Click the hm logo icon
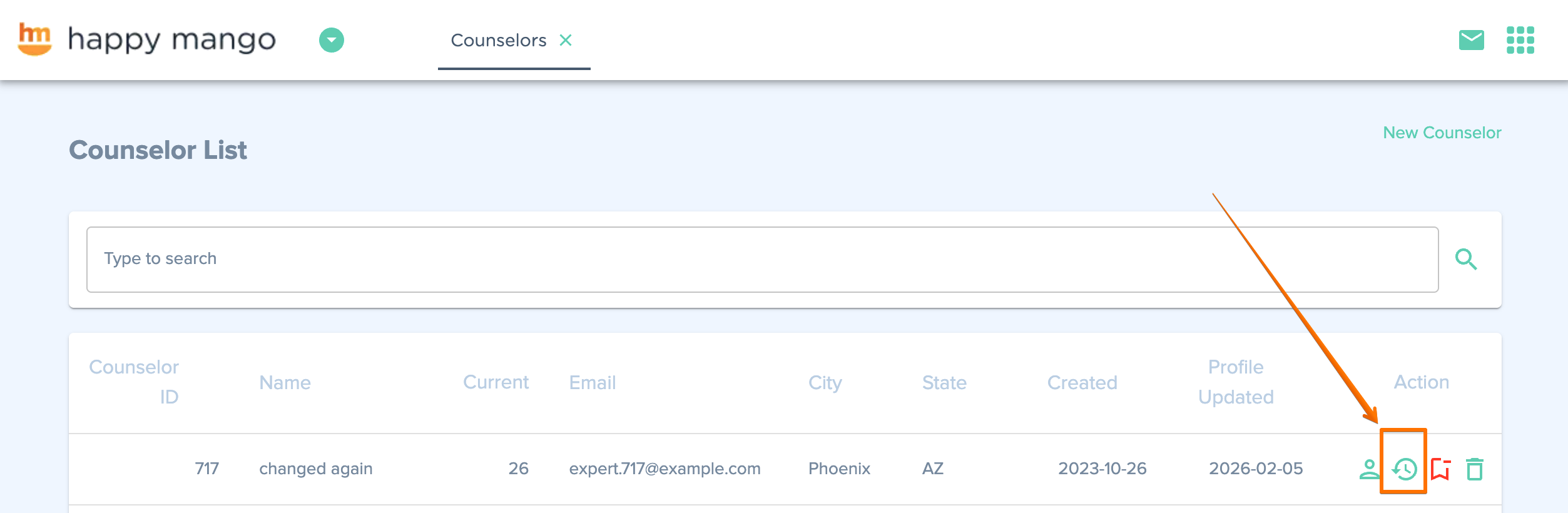This screenshot has width=1568, height=513. coord(34,39)
